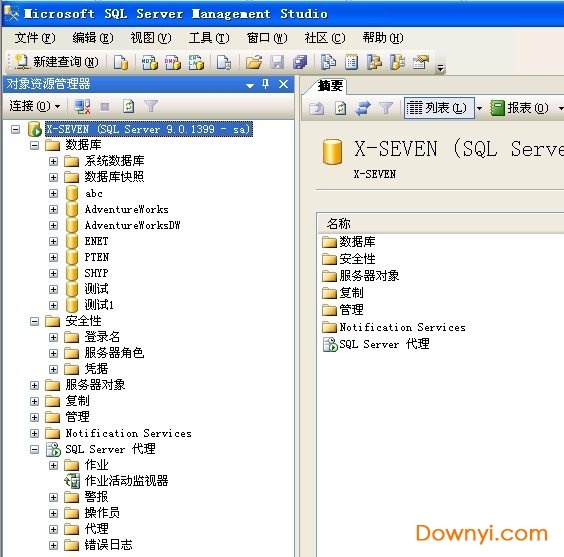Close the Object Explorer panel
The height and width of the screenshot is (557, 564).
pos(283,84)
